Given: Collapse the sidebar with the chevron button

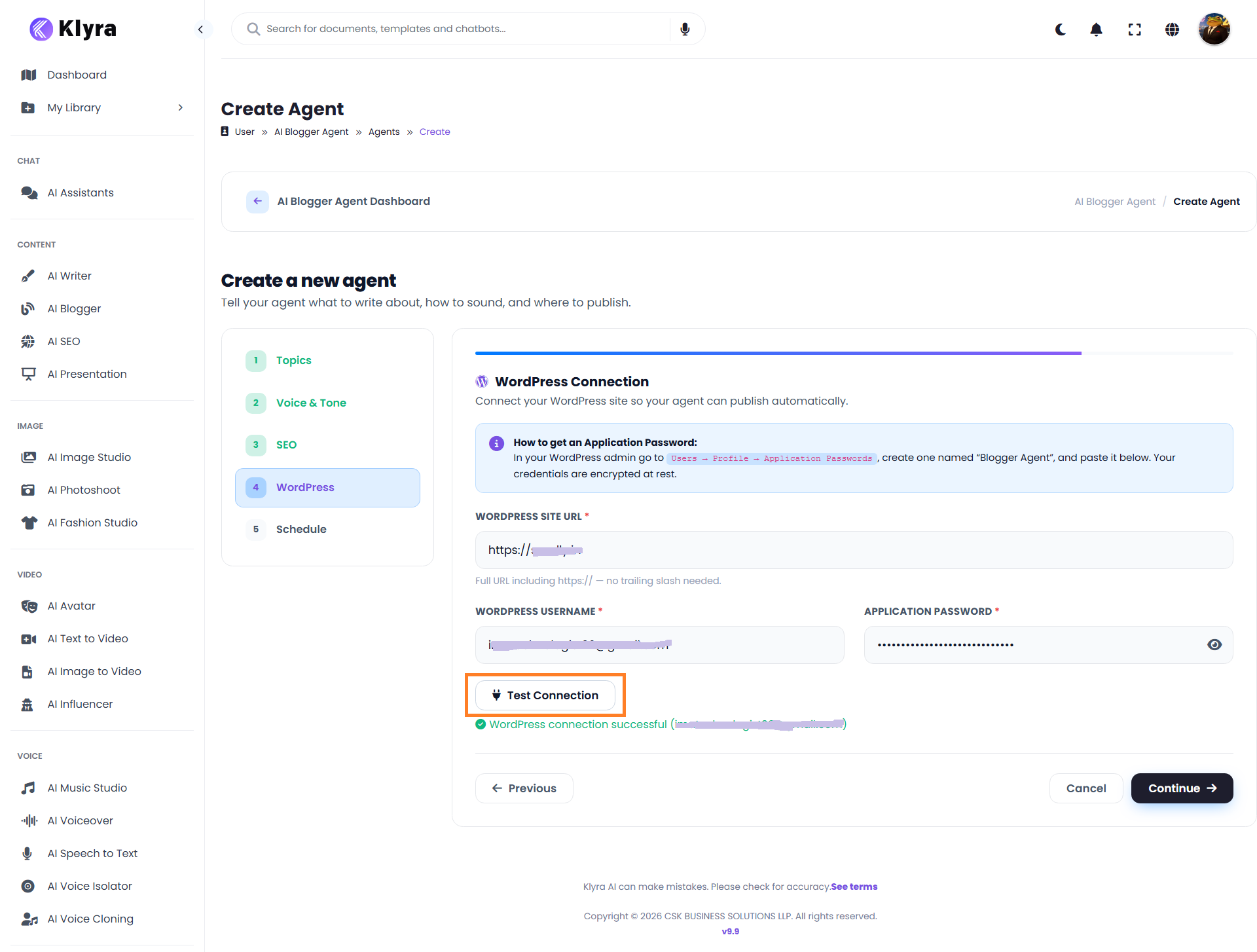Looking at the screenshot, I should coord(201,29).
